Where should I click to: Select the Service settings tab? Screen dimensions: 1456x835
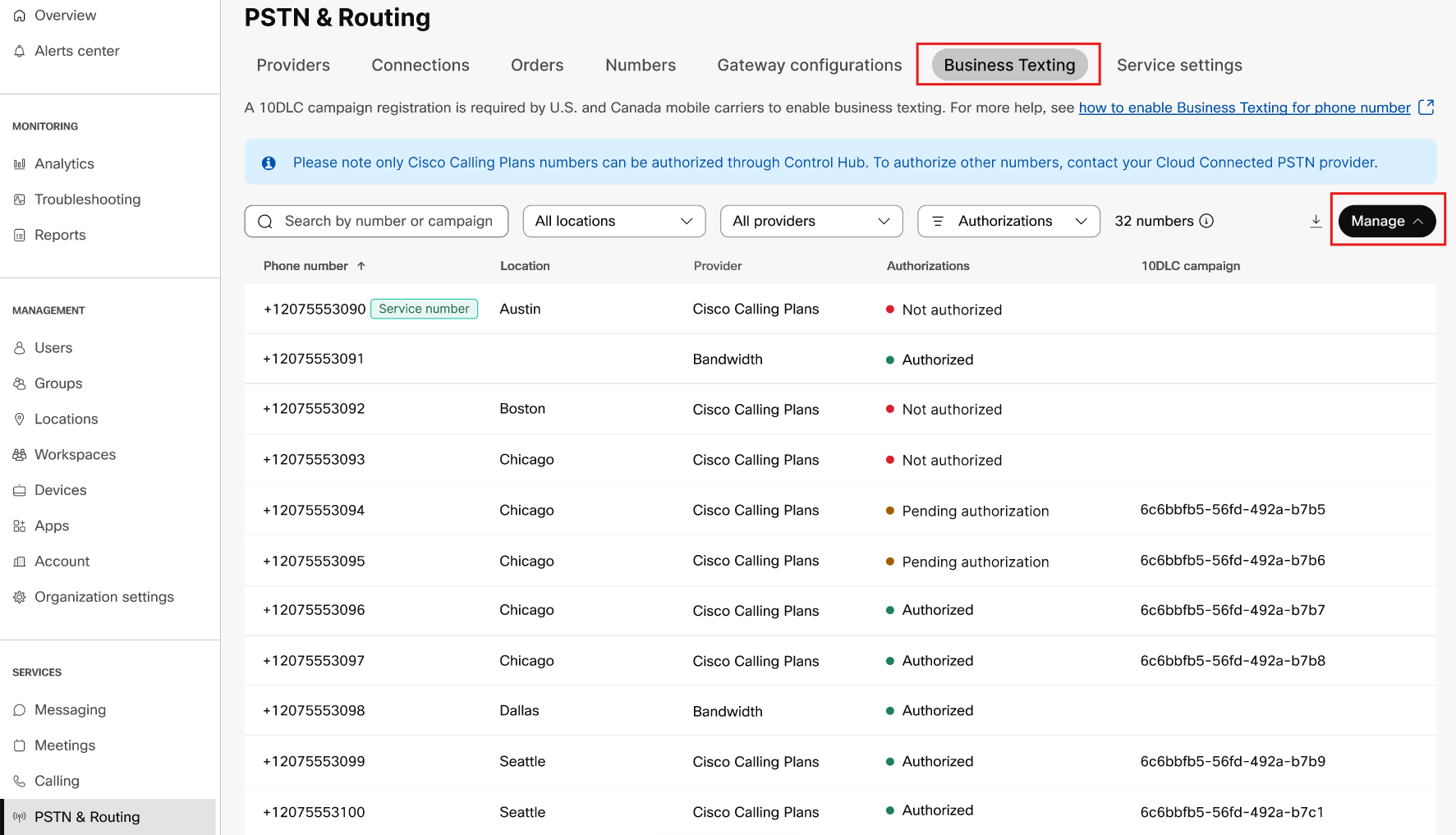click(1179, 65)
